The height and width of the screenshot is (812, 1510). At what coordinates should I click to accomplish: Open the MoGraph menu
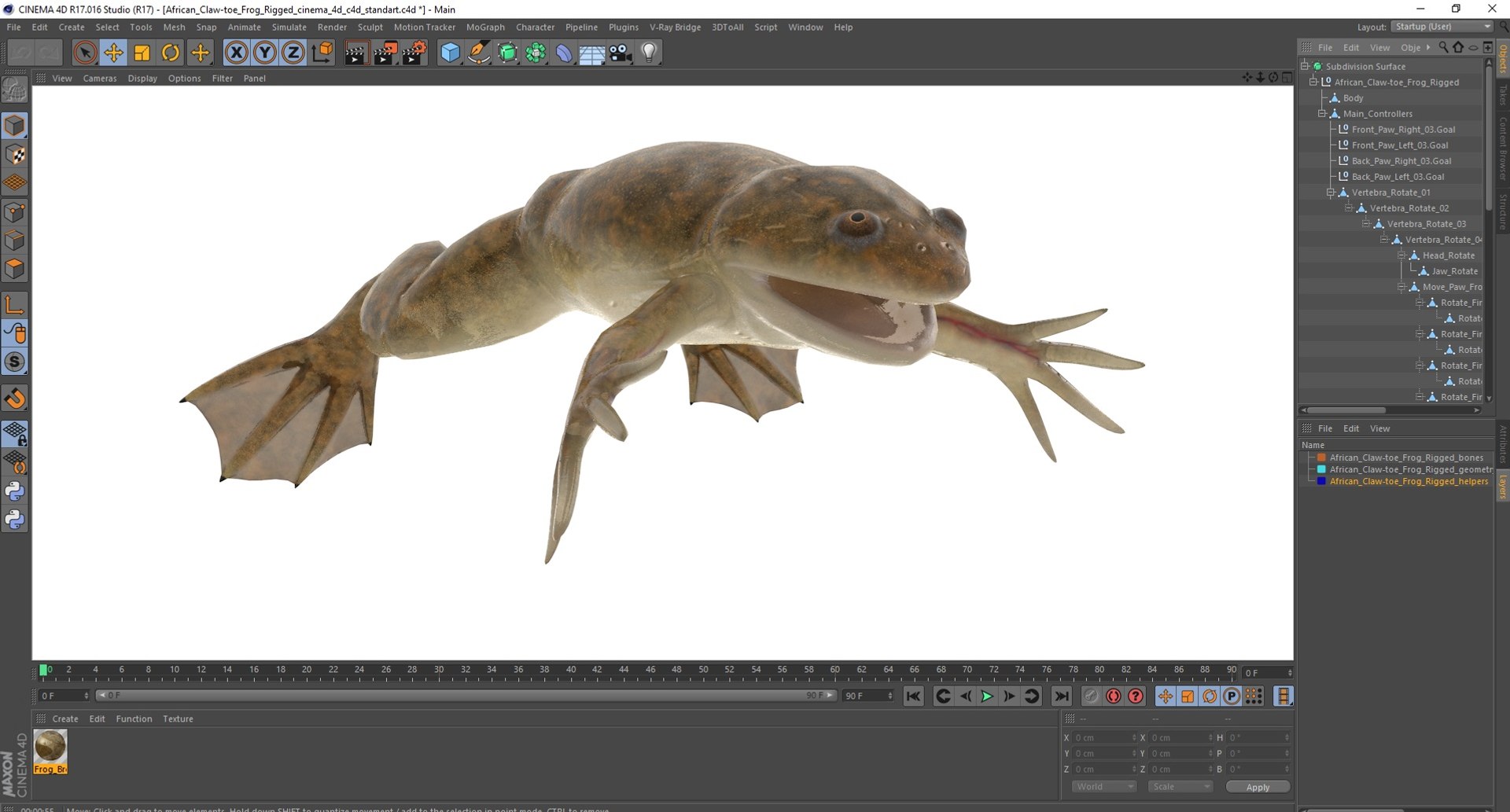[x=485, y=27]
